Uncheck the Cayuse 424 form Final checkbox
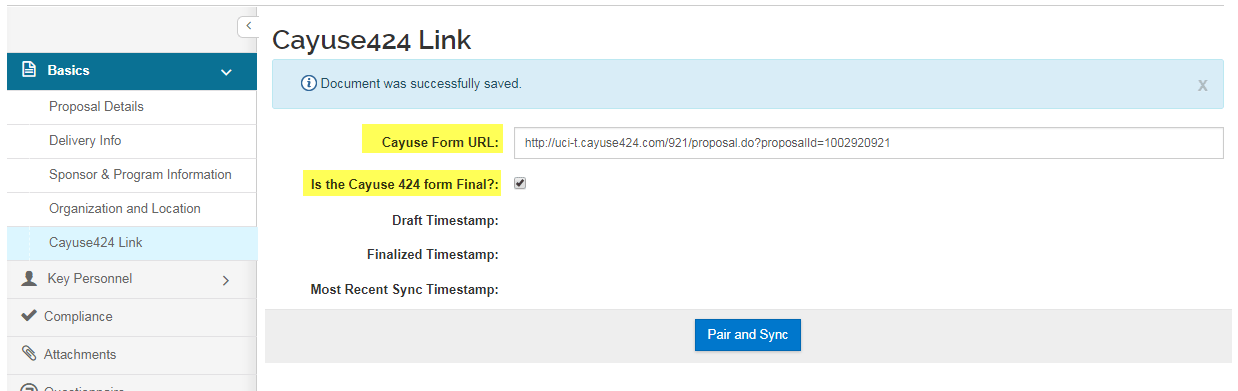This screenshot has height=391, width=1238. [x=520, y=183]
